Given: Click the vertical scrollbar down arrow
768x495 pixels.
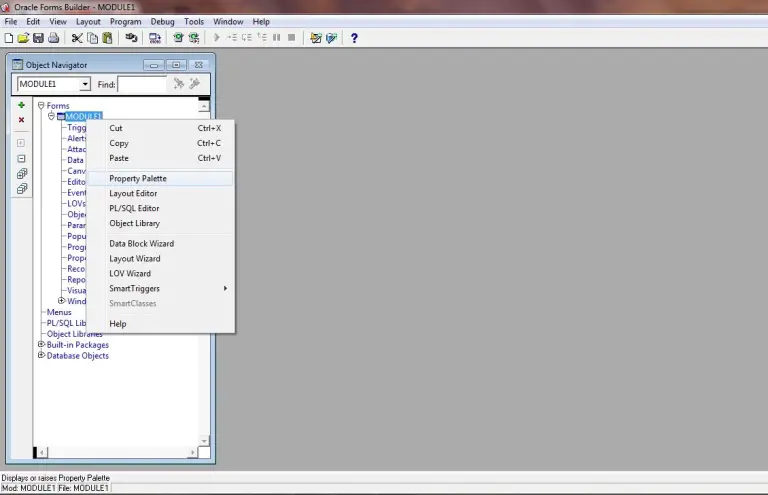Looking at the screenshot, I should [204, 441].
